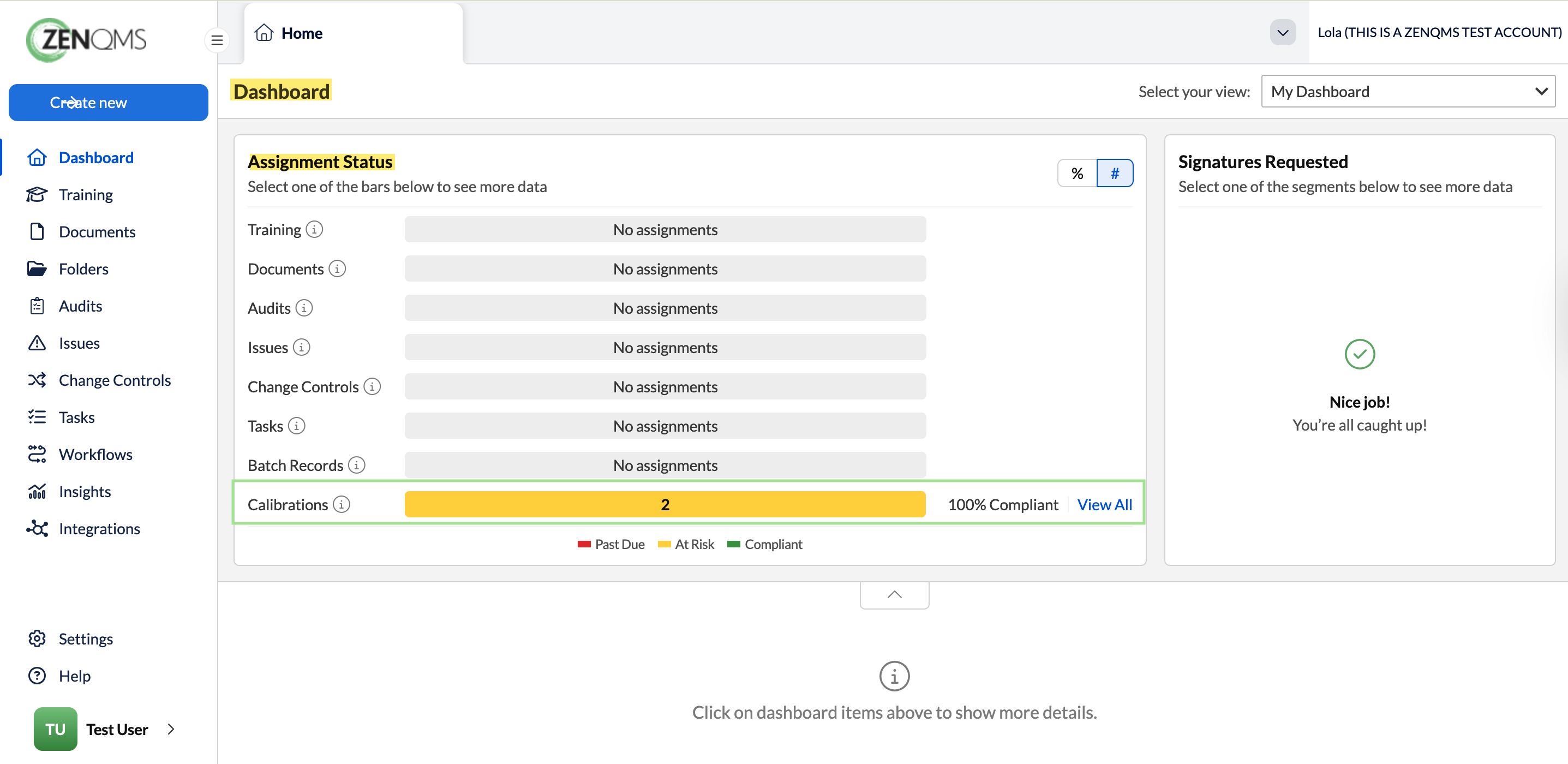Screen dimensions: 1568x764
Task: Click info icon next to Audits row
Action: (x=304, y=308)
